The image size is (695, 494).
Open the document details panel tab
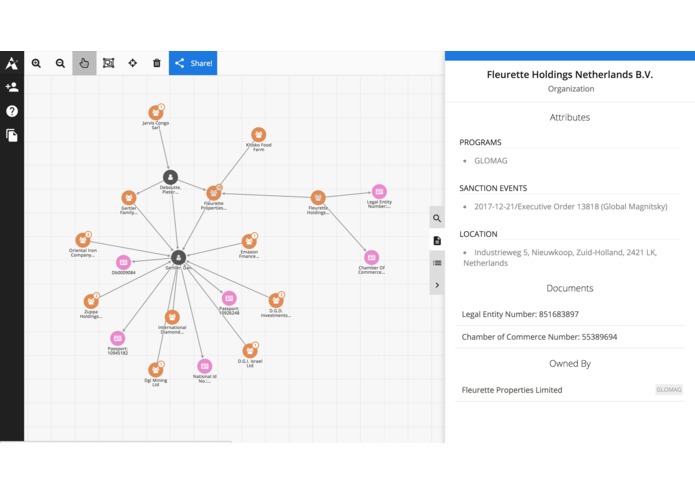pos(437,241)
